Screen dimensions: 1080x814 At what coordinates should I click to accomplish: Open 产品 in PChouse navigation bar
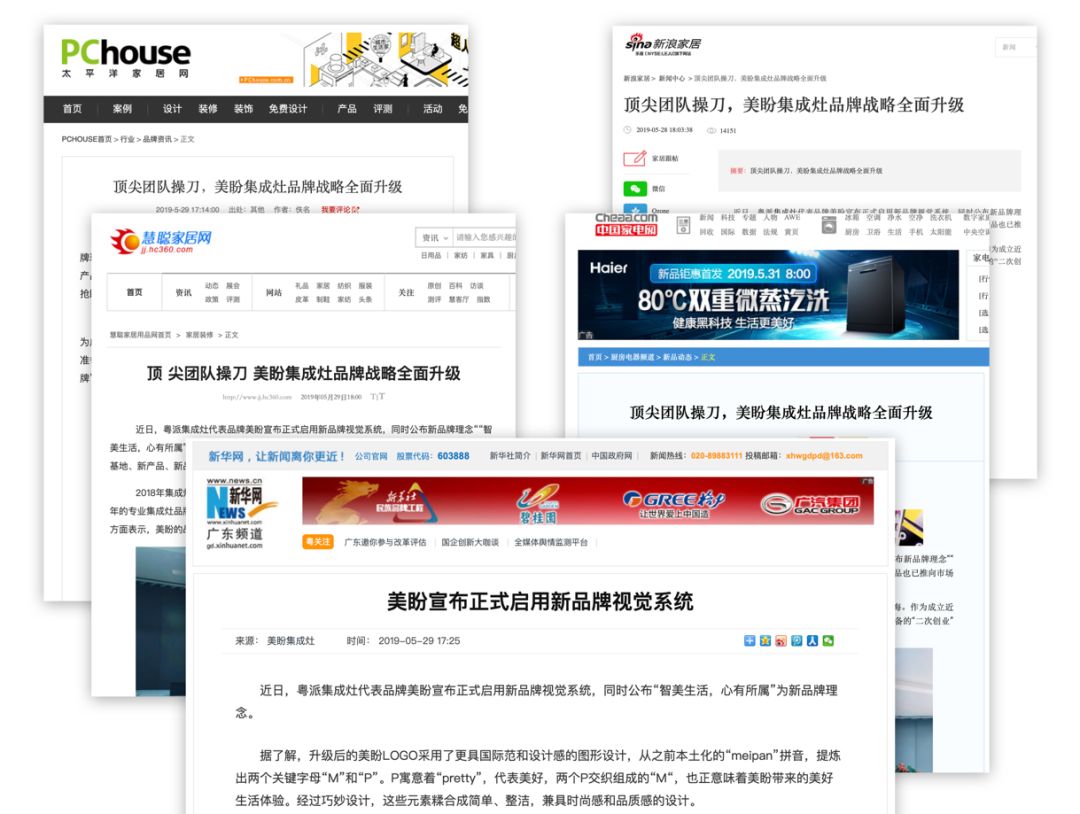point(347,109)
